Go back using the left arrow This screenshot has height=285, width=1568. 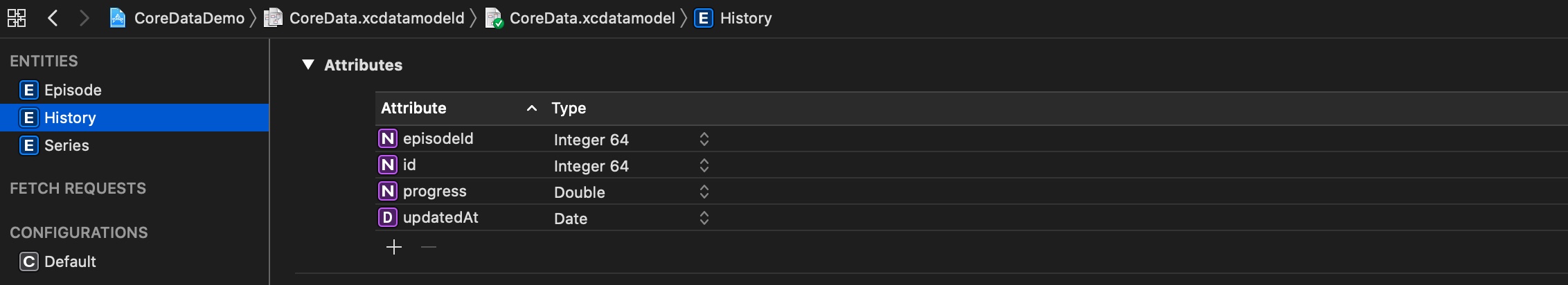(53, 18)
